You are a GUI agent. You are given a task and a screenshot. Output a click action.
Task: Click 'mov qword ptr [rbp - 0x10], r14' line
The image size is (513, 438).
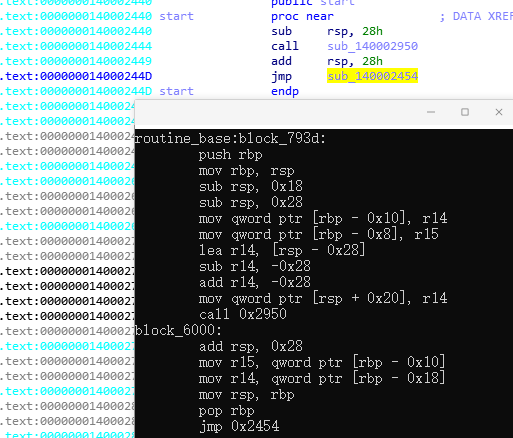pyautogui.click(x=323, y=218)
